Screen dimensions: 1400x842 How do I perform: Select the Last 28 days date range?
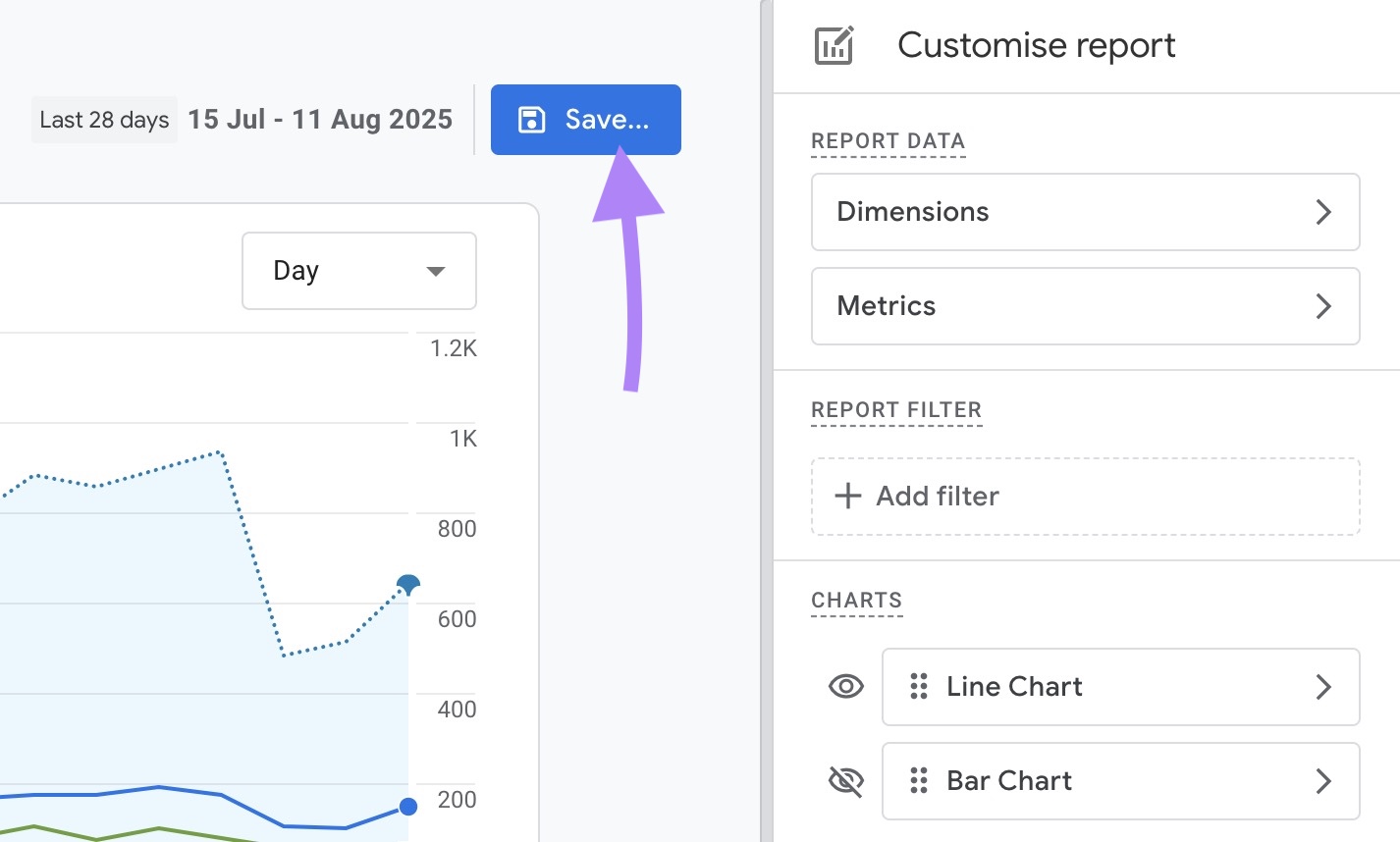coord(103,119)
